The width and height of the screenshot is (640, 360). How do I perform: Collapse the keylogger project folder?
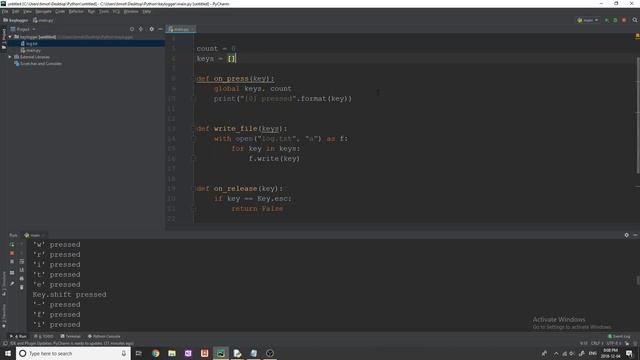[x=10, y=37]
